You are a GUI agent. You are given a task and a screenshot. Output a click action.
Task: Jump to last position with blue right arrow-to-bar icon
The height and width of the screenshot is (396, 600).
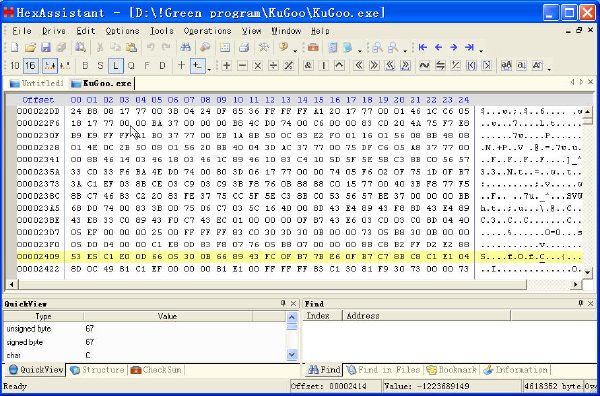(x=469, y=47)
